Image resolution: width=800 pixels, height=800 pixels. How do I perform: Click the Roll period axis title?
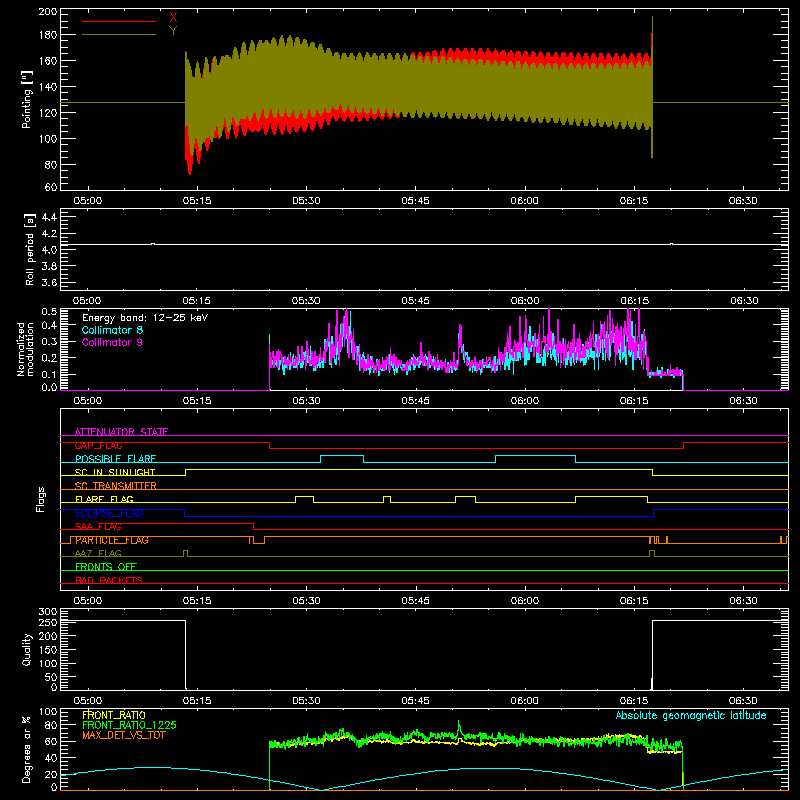point(30,249)
